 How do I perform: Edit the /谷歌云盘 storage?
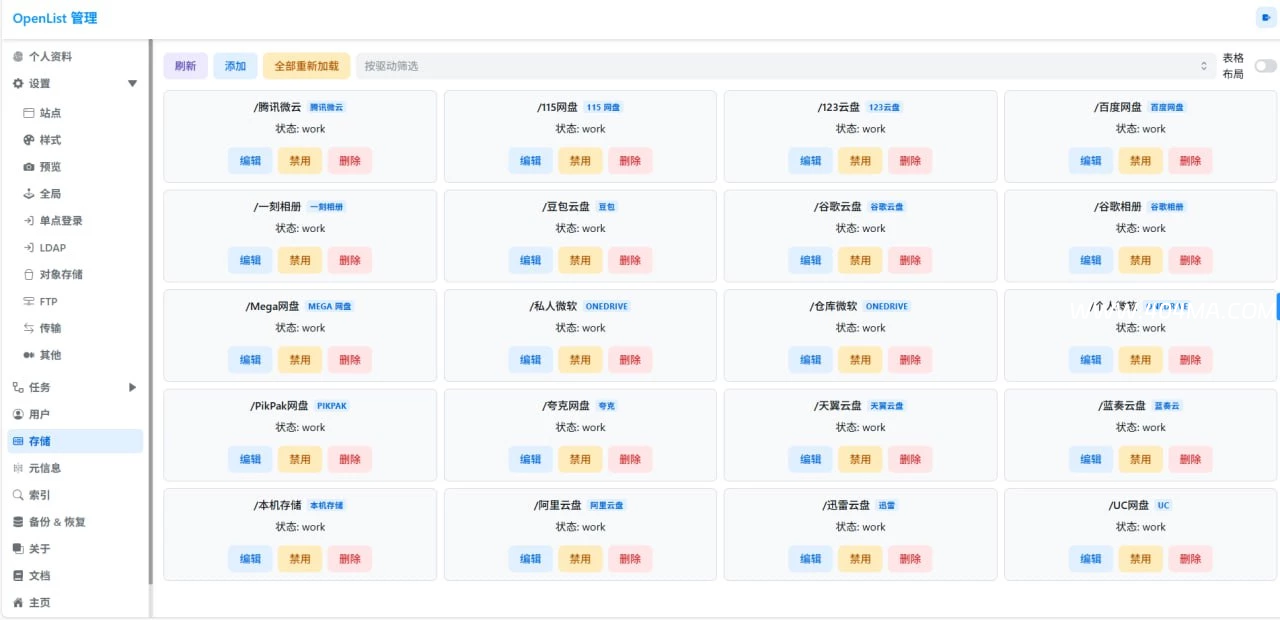point(810,260)
